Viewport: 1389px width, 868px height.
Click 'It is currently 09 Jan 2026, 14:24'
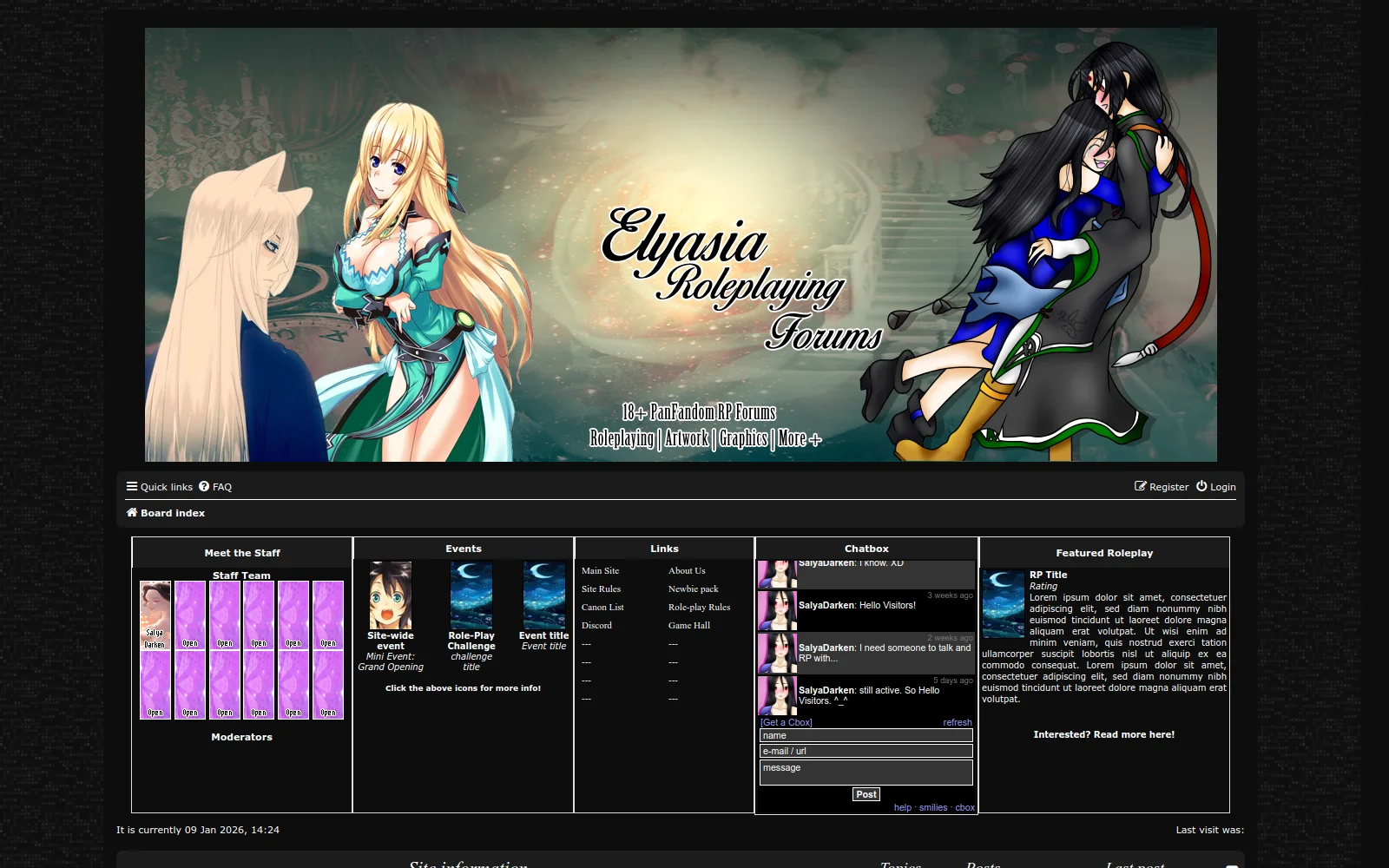tap(198, 830)
